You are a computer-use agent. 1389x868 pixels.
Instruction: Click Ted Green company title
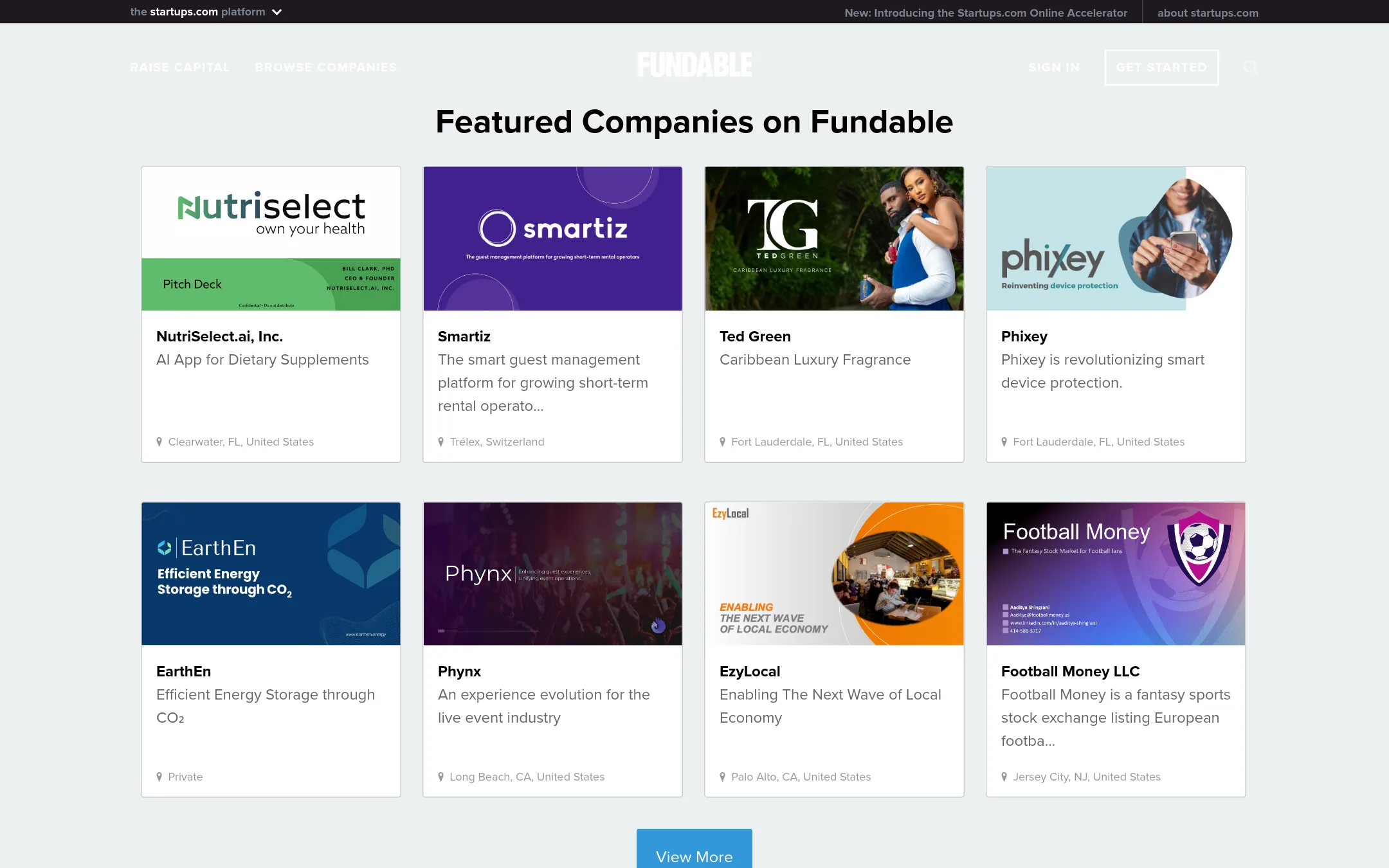click(755, 336)
